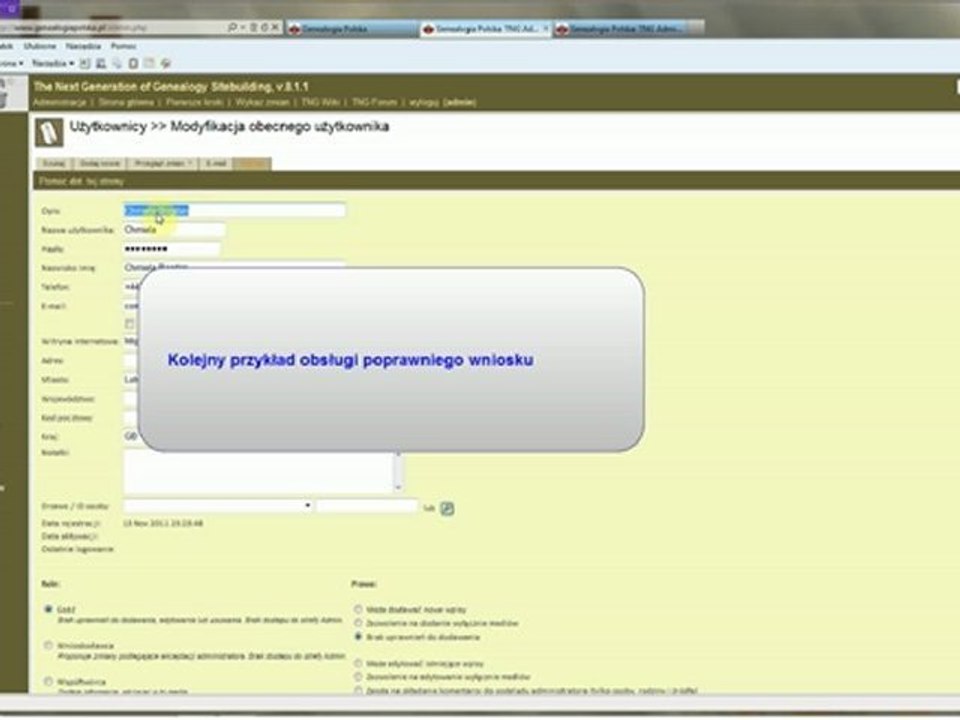Open the Pomoc browser menu
This screenshot has height=720, width=960.
(x=123, y=46)
